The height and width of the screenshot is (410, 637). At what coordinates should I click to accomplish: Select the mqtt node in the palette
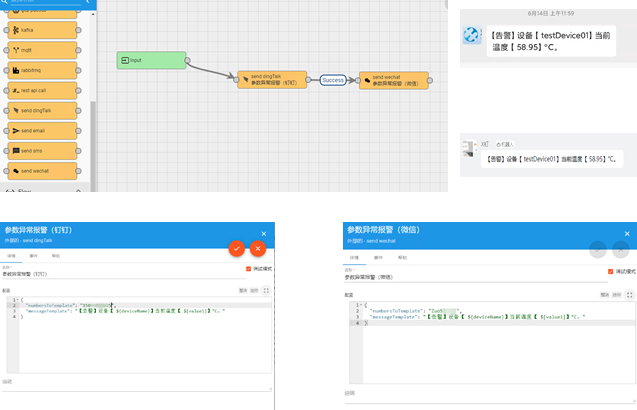click(43, 50)
